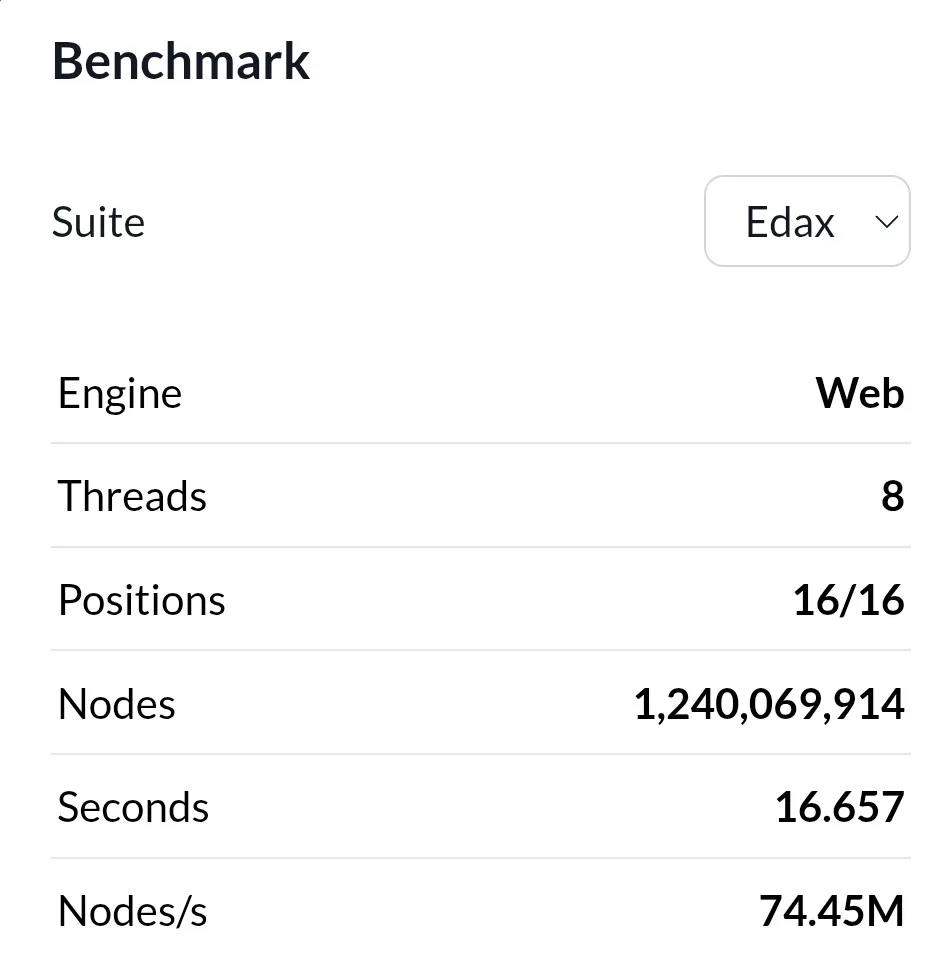Click the 74.45M nodes per second value
The image size is (948, 977).
tap(831, 912)
